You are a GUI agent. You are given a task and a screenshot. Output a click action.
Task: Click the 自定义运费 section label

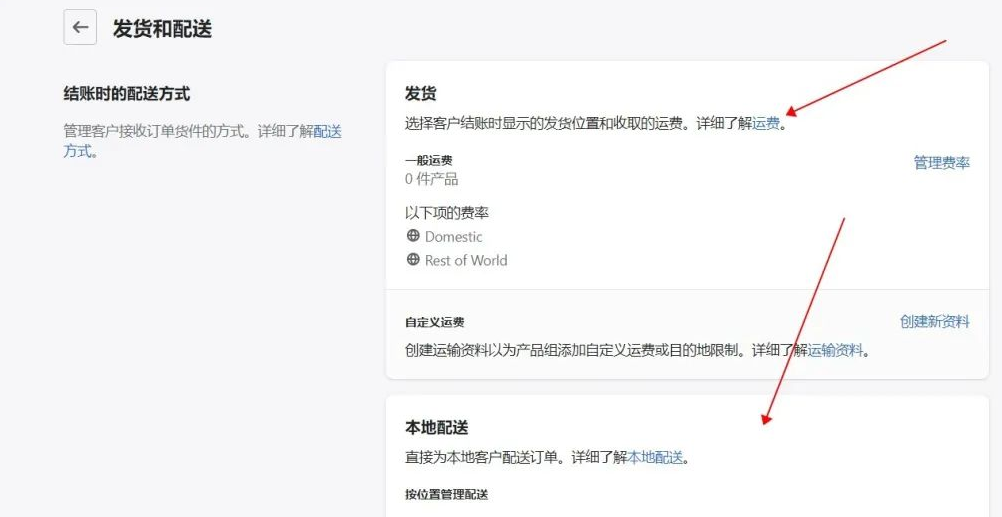434,322
